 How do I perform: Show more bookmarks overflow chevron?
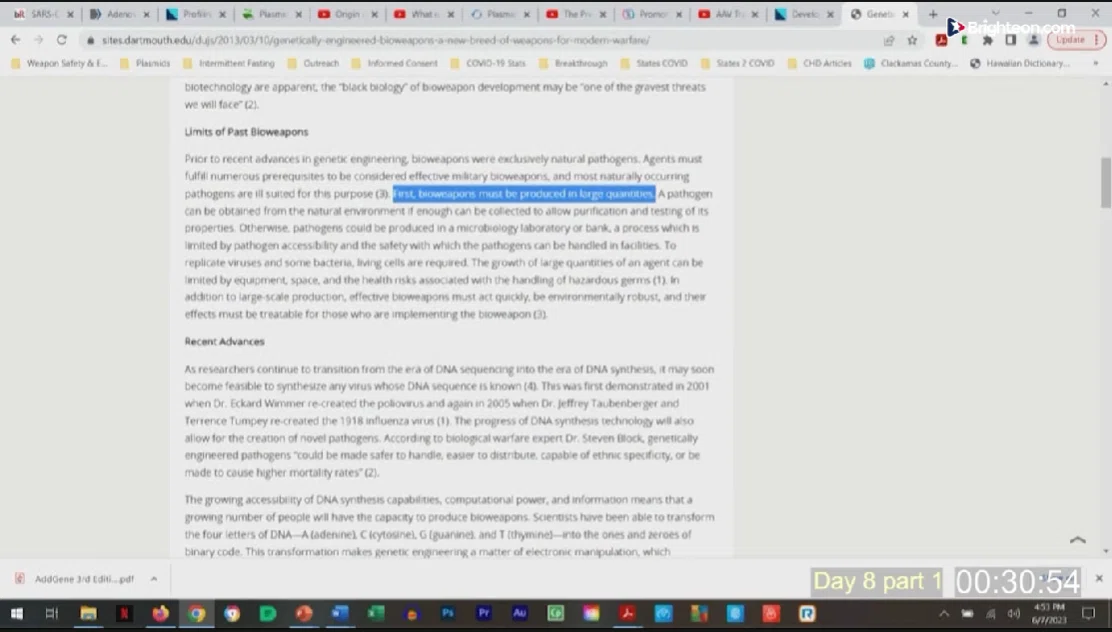tap(1096, 63)
